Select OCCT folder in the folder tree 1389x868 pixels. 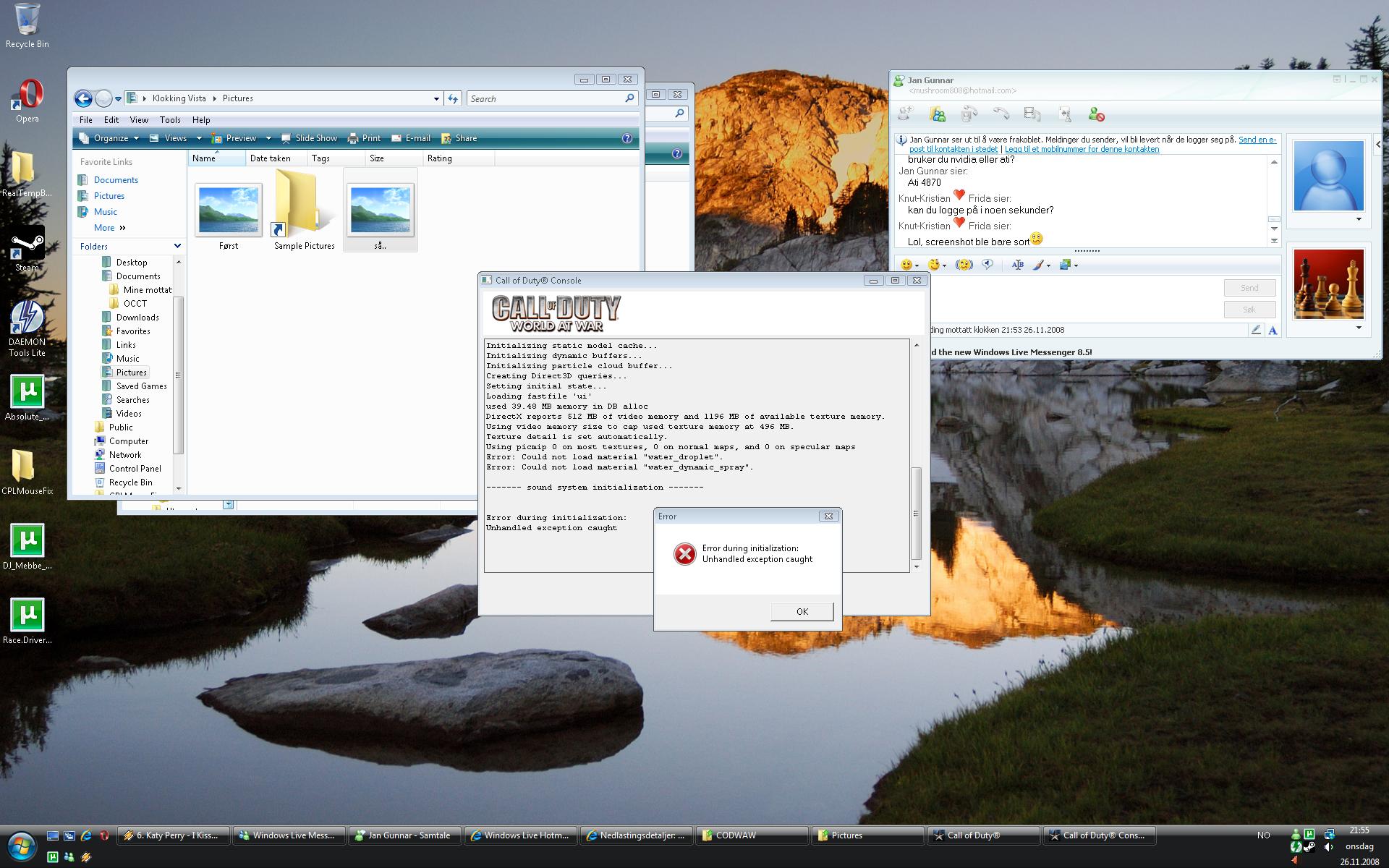coord(135,304)
